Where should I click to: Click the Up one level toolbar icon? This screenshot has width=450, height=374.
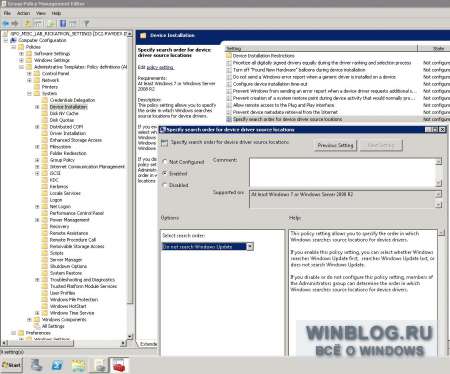[28, 23]
